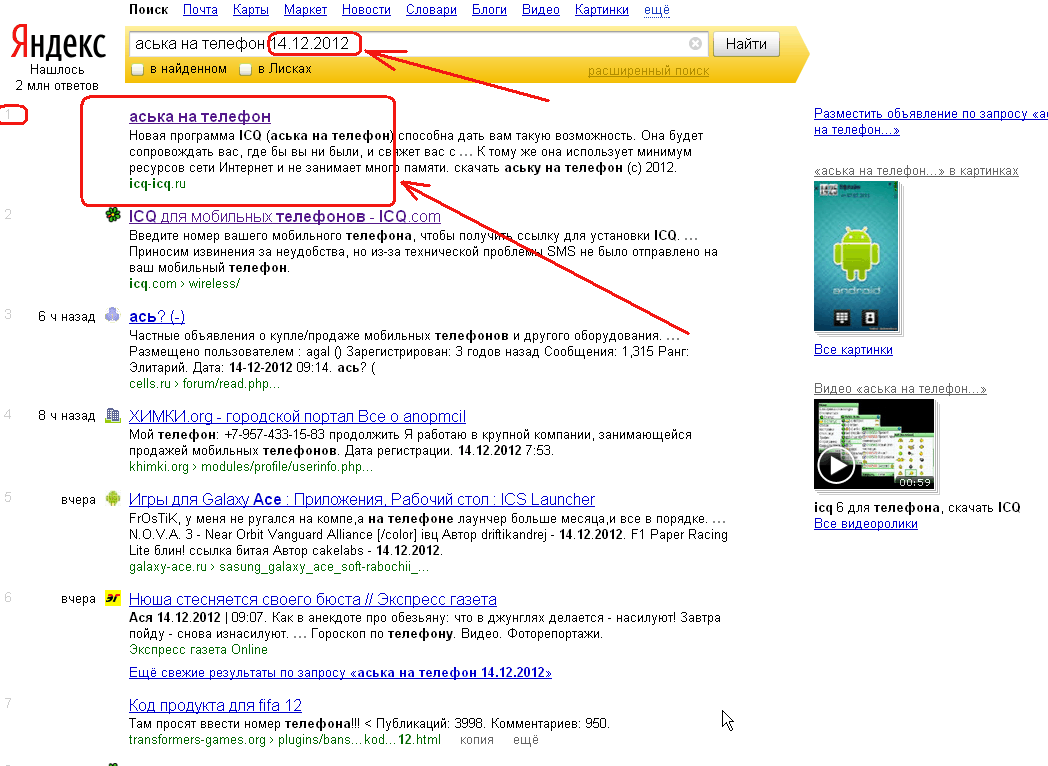The height and width of the screenshot is (766, 1048).
Task: Tick the "в Лисках" checkbox
Action: [x=245, y=70]
